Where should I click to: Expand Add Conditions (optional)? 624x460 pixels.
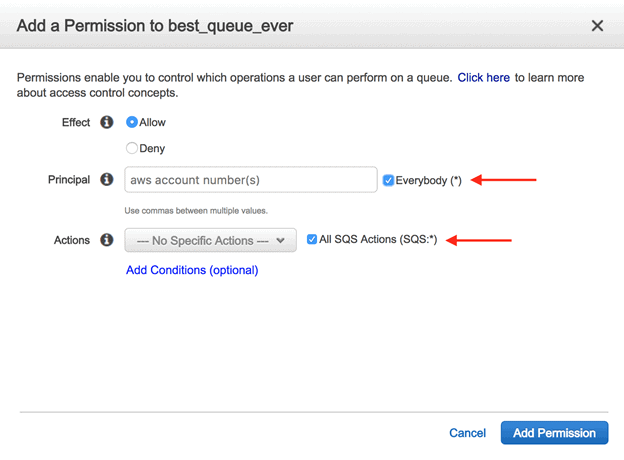click(x=192, y=270)
